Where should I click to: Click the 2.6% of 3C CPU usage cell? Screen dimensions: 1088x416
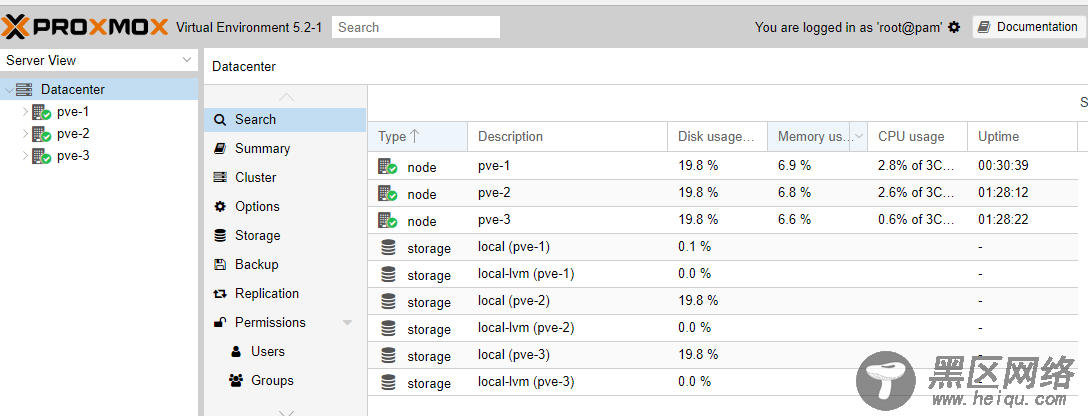point(917,193)
